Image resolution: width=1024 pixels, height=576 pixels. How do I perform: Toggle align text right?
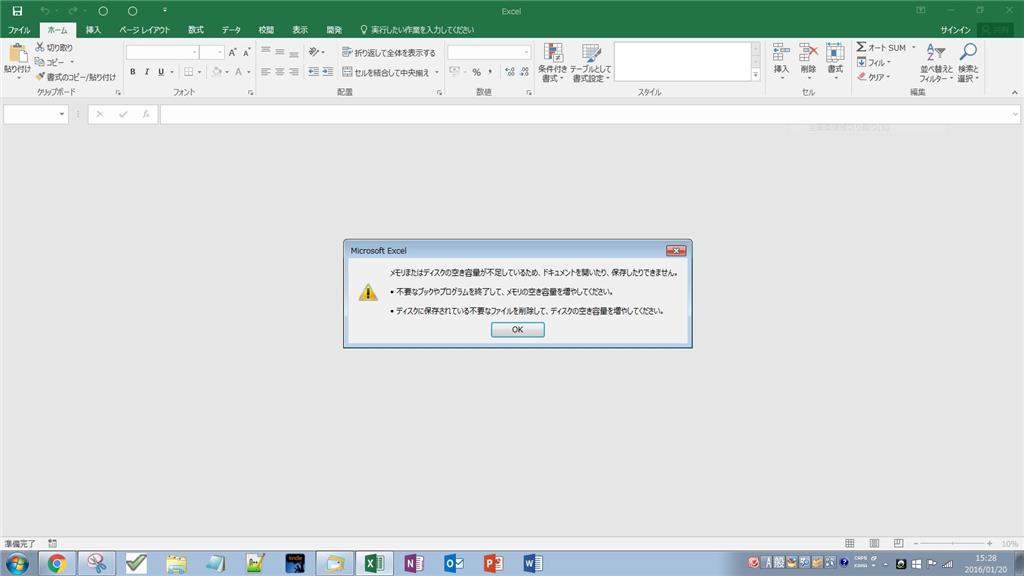coord(294,72)
